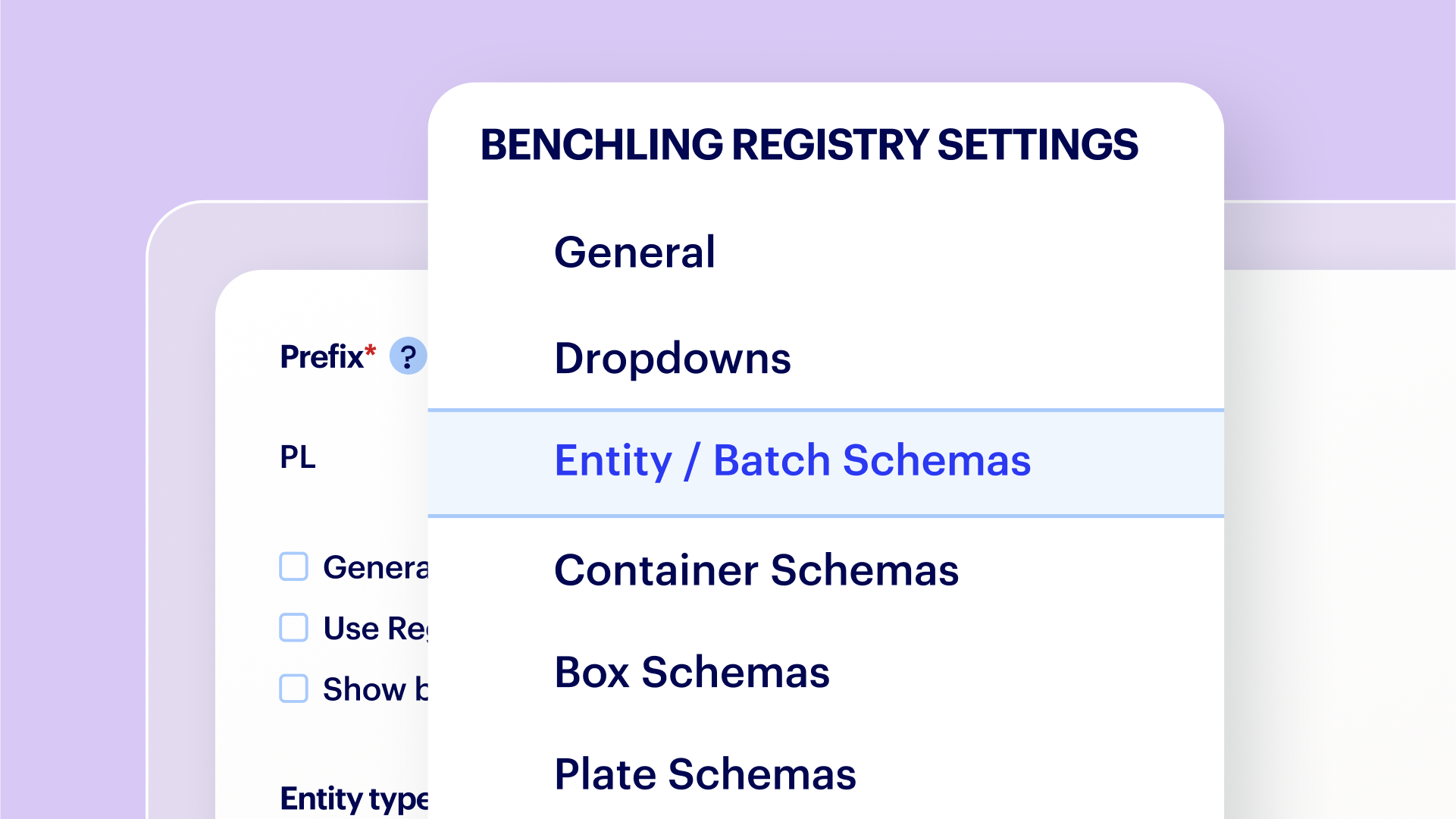This screenshot has height=819, width=1456.
Task: Enable the "Use Reg..." checkbox
Action: [x=293, y=628]
